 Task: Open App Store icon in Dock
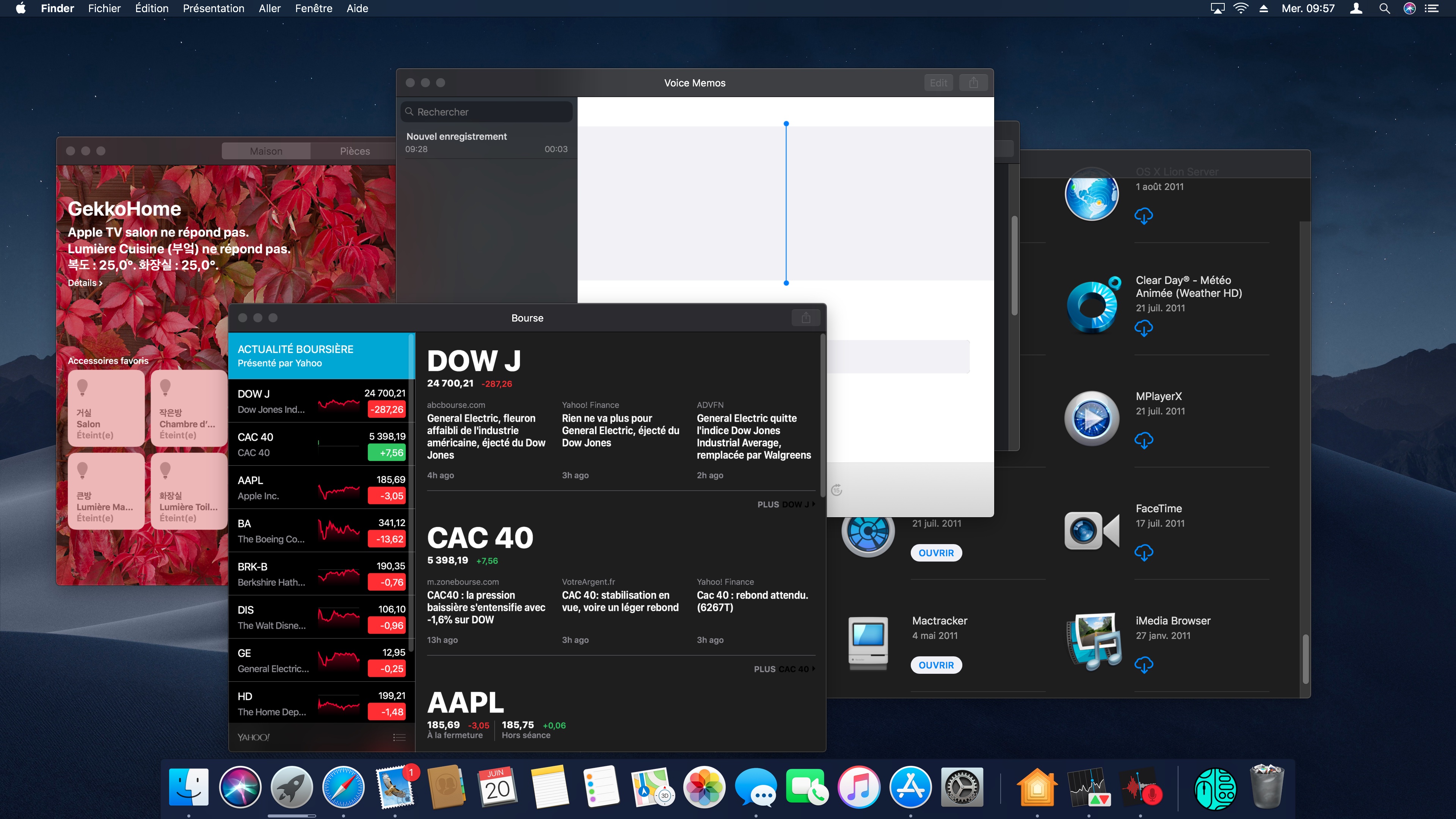910,787
